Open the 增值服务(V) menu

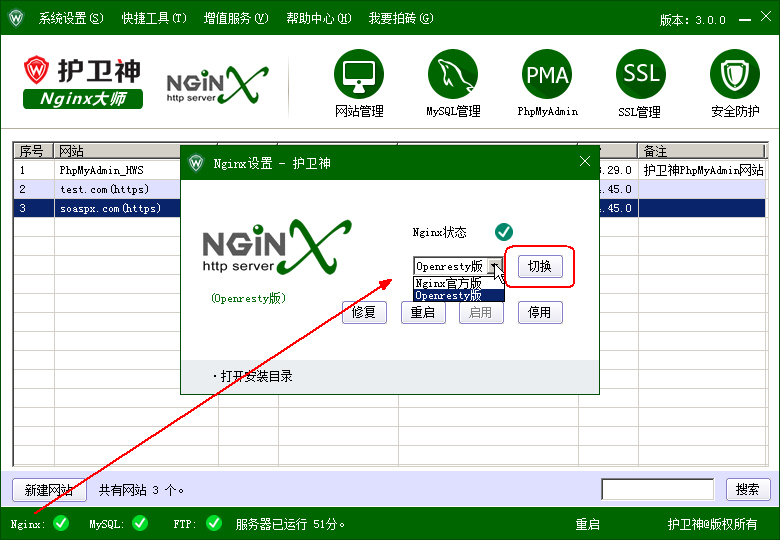pyautogui.click(x=236, y=18)
